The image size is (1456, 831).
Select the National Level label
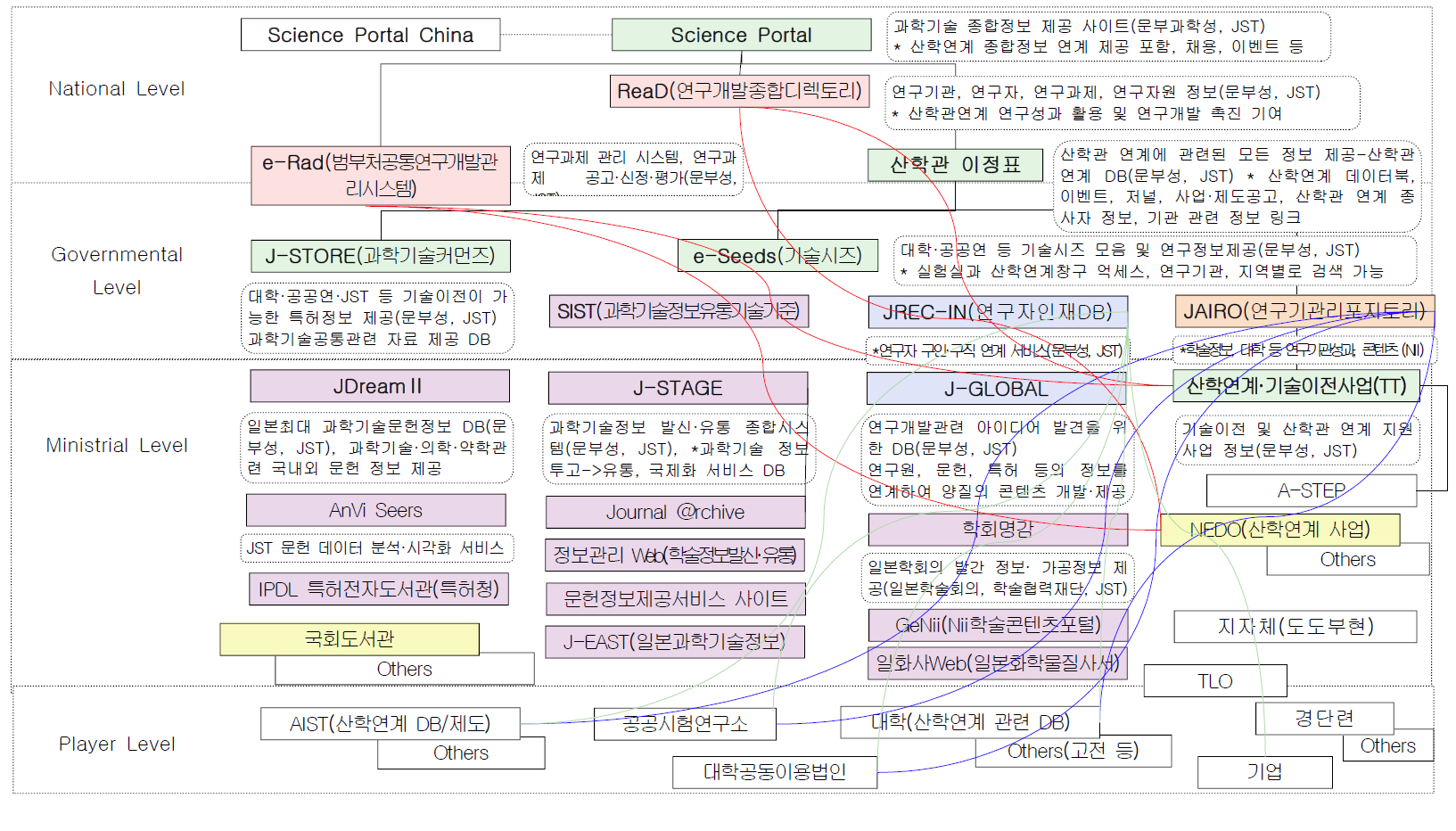(117, 89)
